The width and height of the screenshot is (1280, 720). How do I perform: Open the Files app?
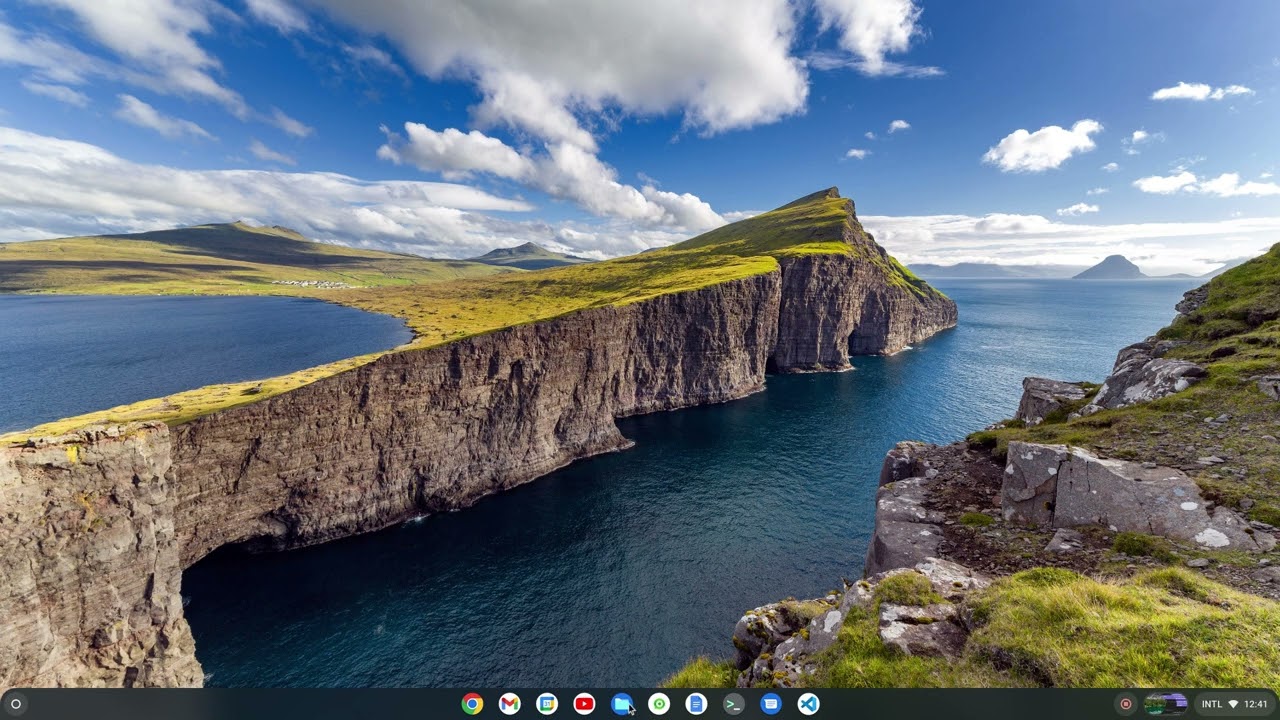point(621,704)
